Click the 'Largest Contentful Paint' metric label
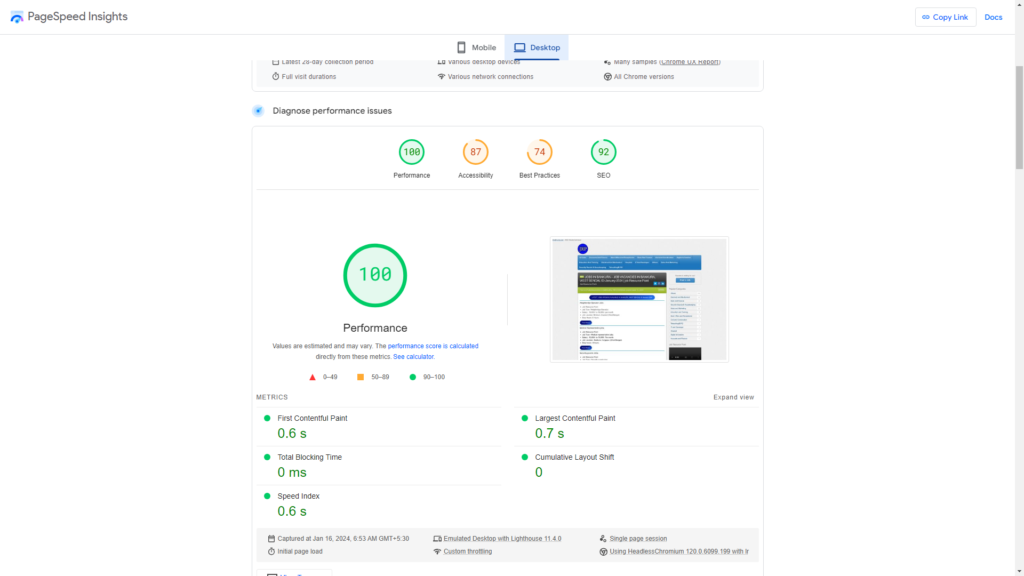 (x=575, y=418)
